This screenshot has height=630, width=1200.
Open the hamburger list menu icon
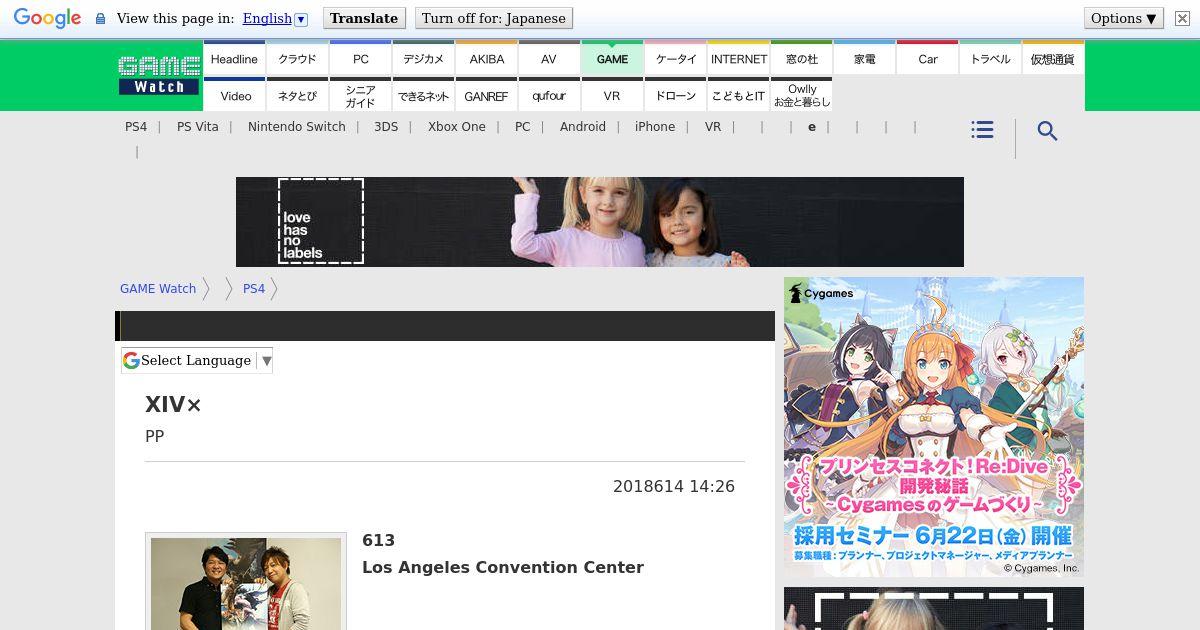(x=982, y=131)
